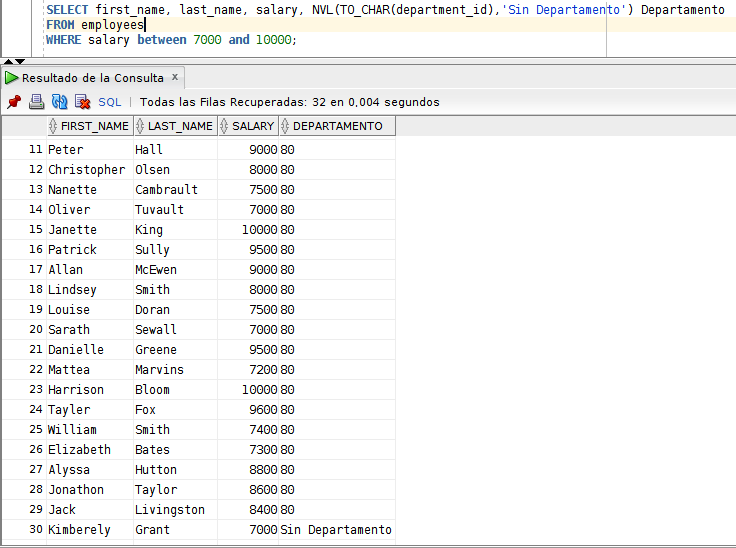The width and height of the screenshot is (736, 548).
Task: Click the SALARY column header
Action: point(252,127)
